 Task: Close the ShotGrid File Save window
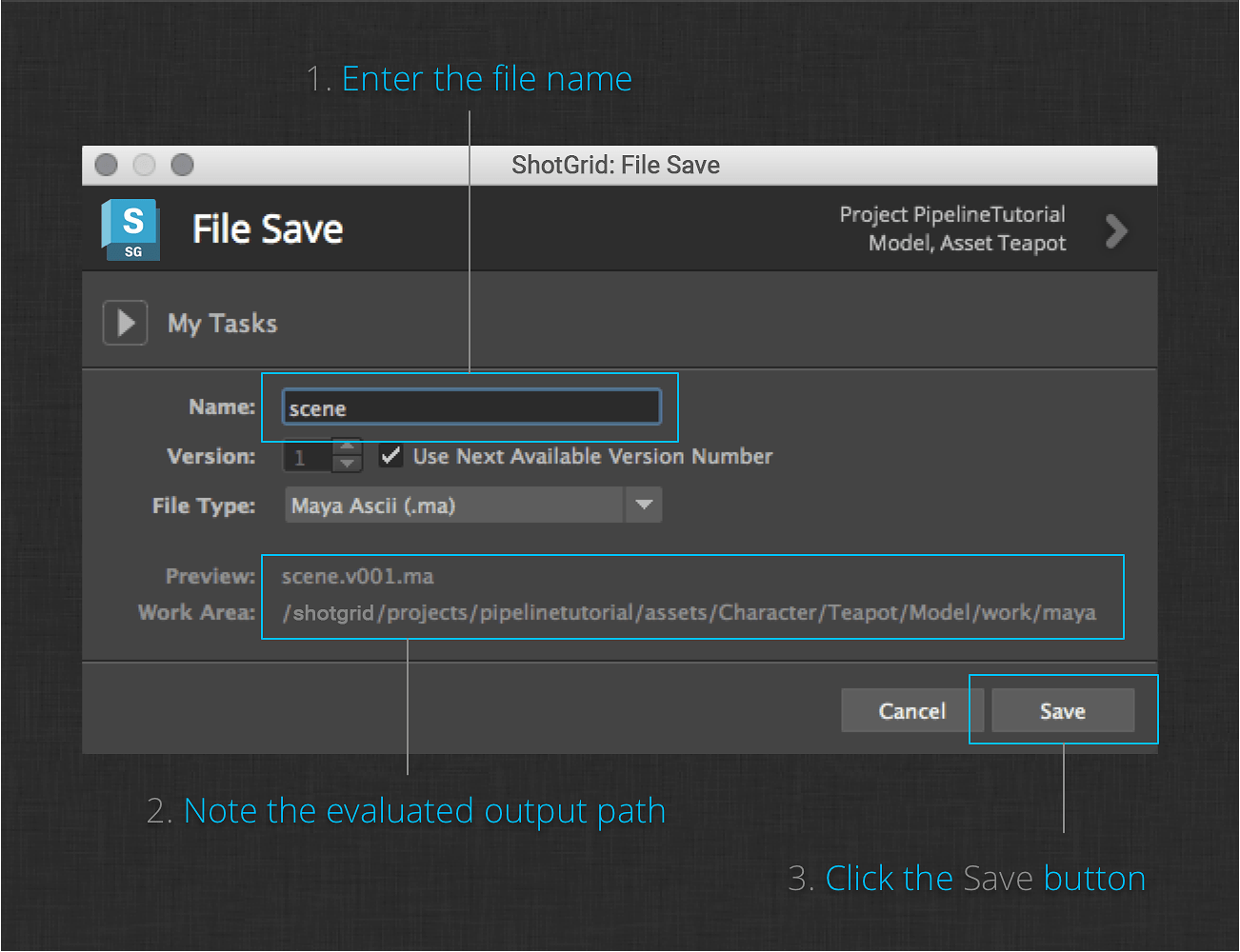point(107,166)
